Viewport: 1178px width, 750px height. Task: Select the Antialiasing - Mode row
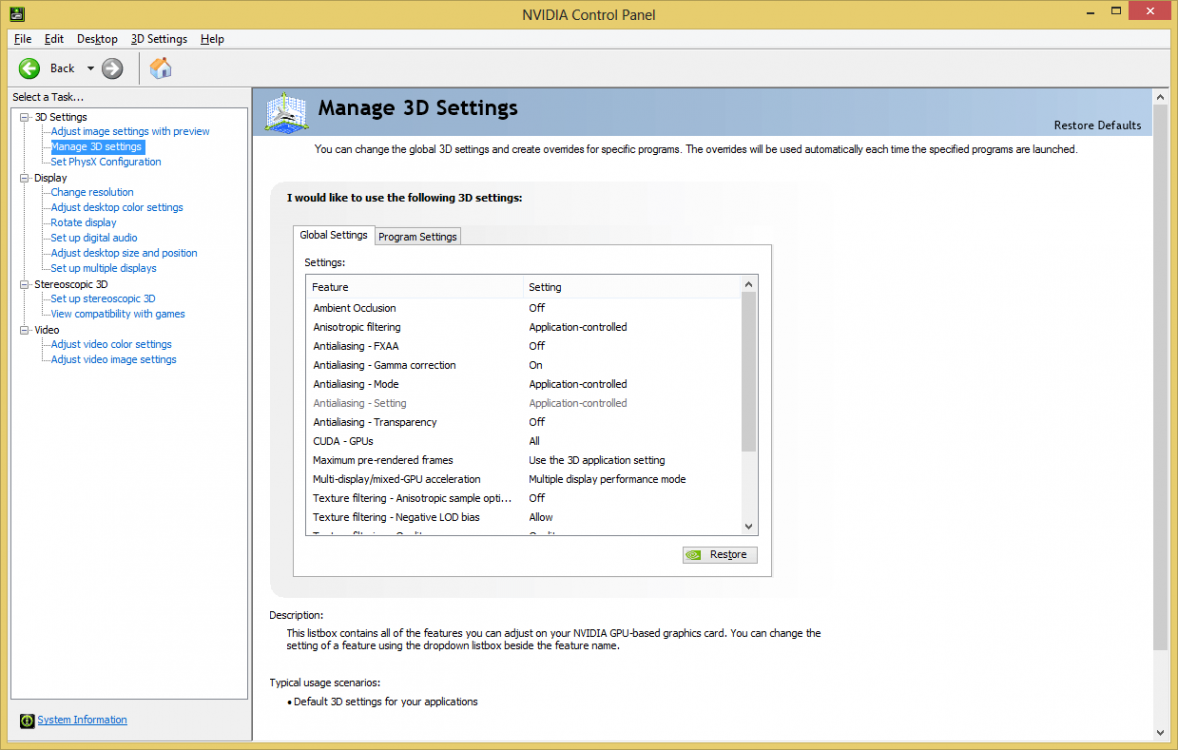point(524,384)
